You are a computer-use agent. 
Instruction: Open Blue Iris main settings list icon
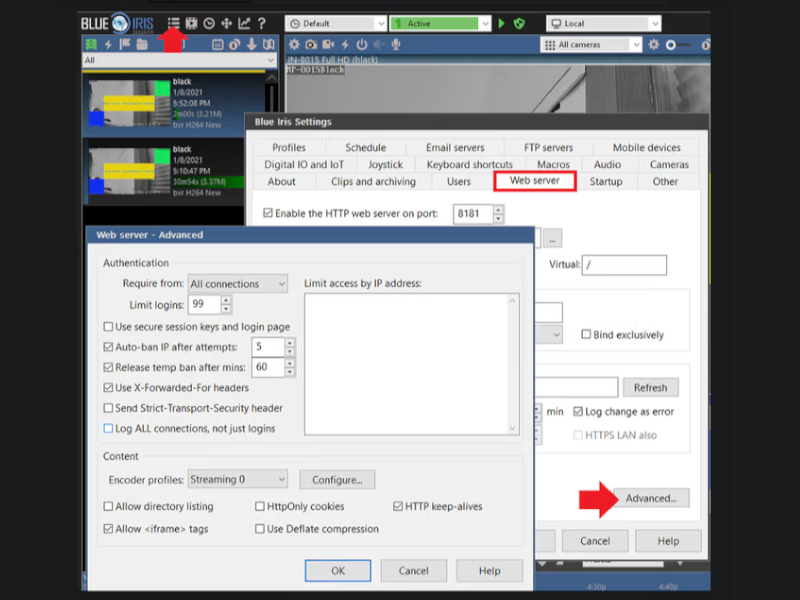click(173, 23)
